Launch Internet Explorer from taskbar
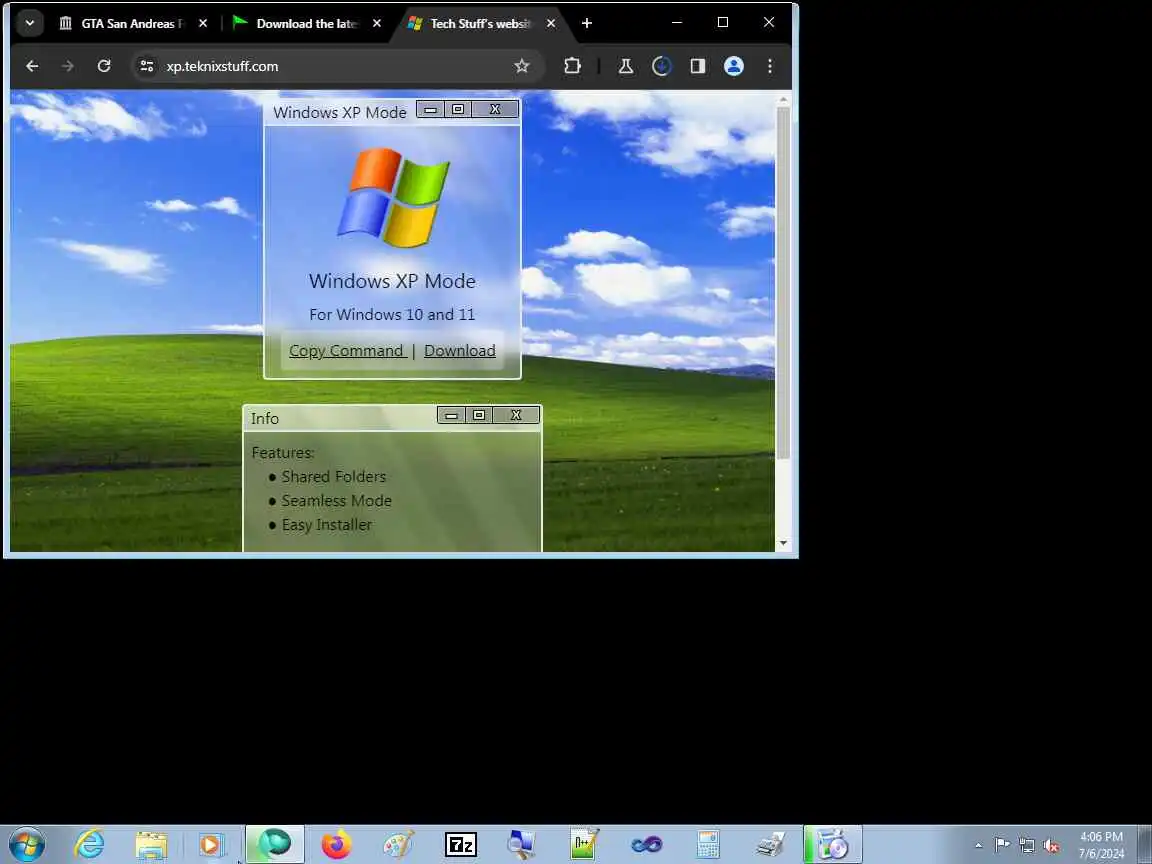Image resolution: width=1152 pixels, height=864 pixels. [x=89, y=845]
